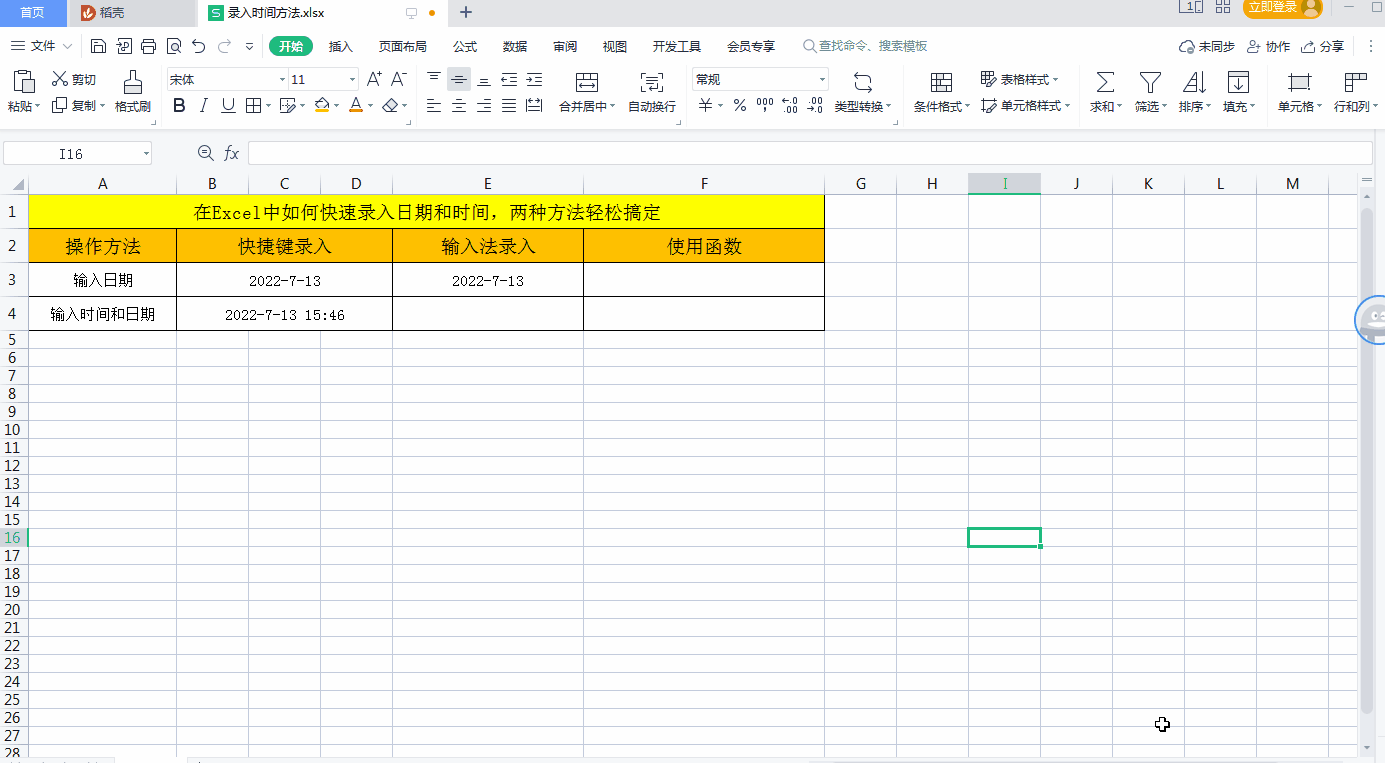Click Merge and Center (合并居中) icon

click(x=587, y=82)
